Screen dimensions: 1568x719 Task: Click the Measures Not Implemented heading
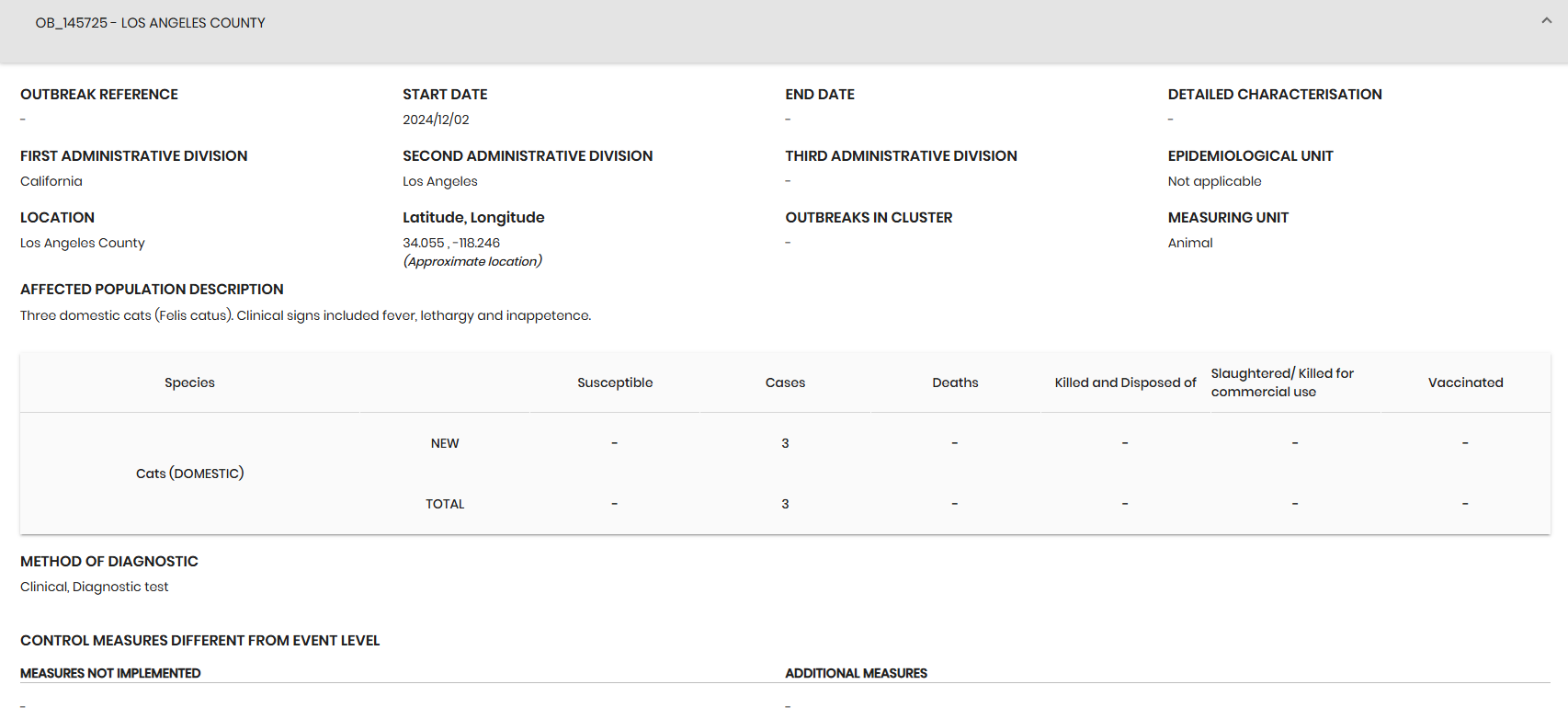110,673
